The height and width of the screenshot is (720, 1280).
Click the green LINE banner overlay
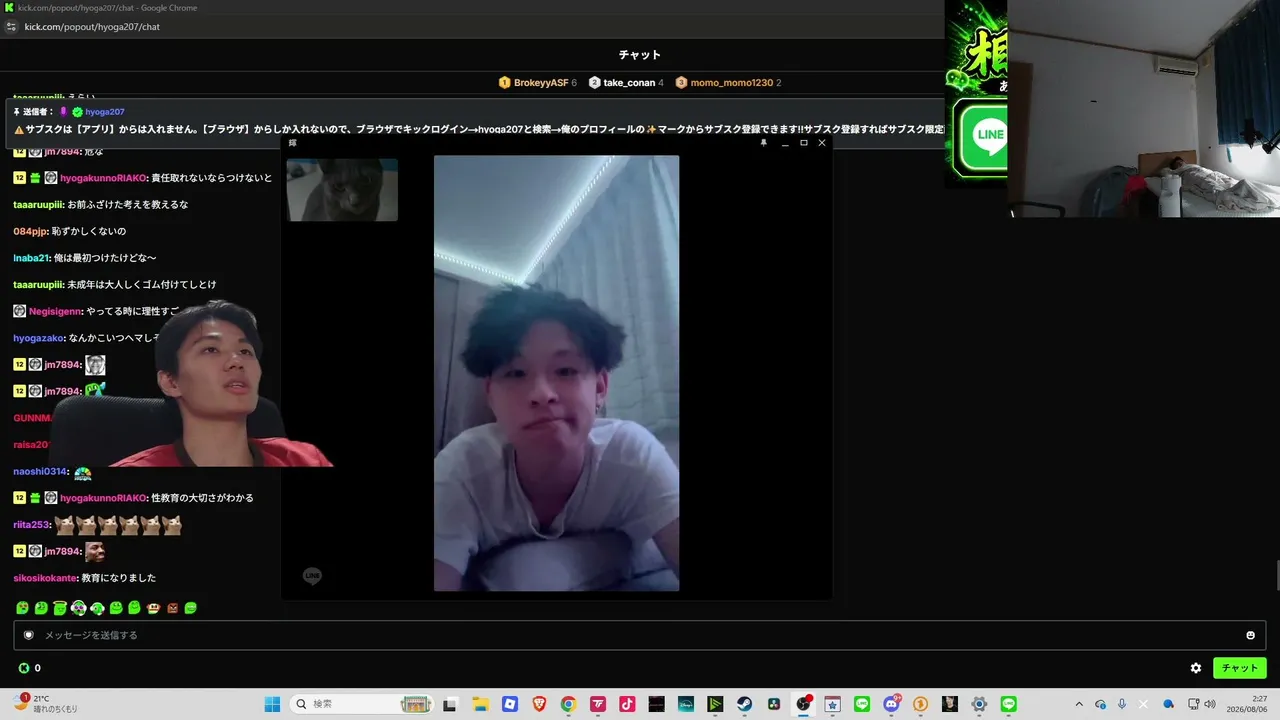980,137
